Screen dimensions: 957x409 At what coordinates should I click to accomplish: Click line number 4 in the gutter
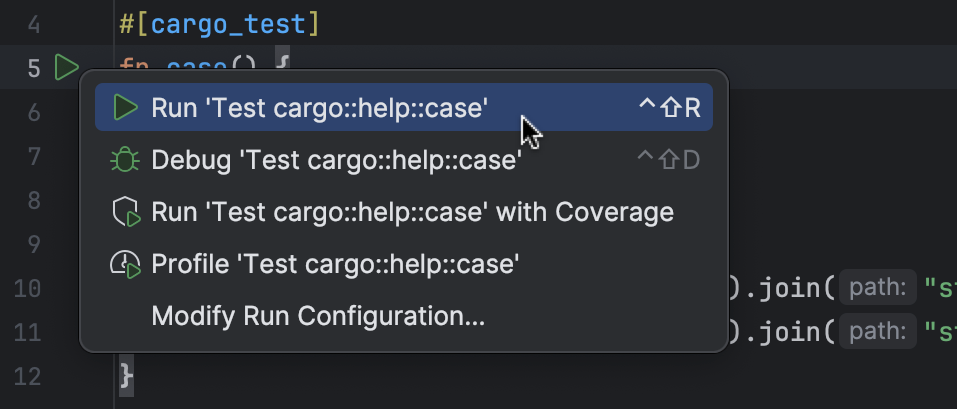34,25
